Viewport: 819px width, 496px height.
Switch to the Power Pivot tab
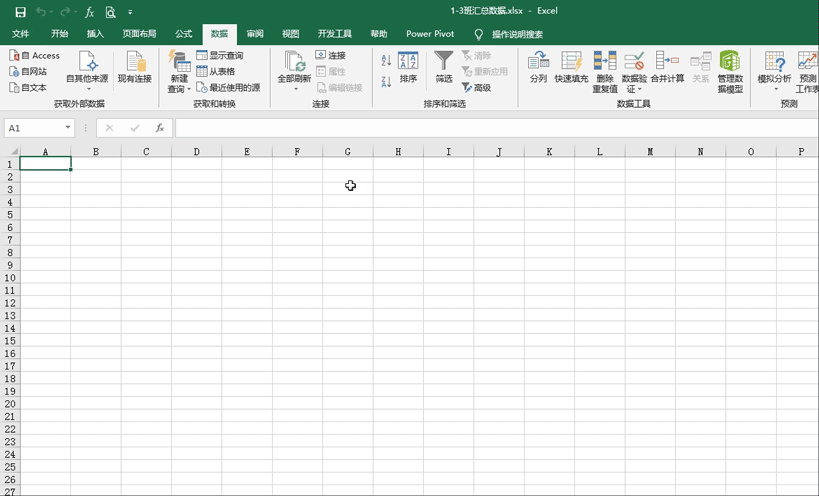(430, 34)
